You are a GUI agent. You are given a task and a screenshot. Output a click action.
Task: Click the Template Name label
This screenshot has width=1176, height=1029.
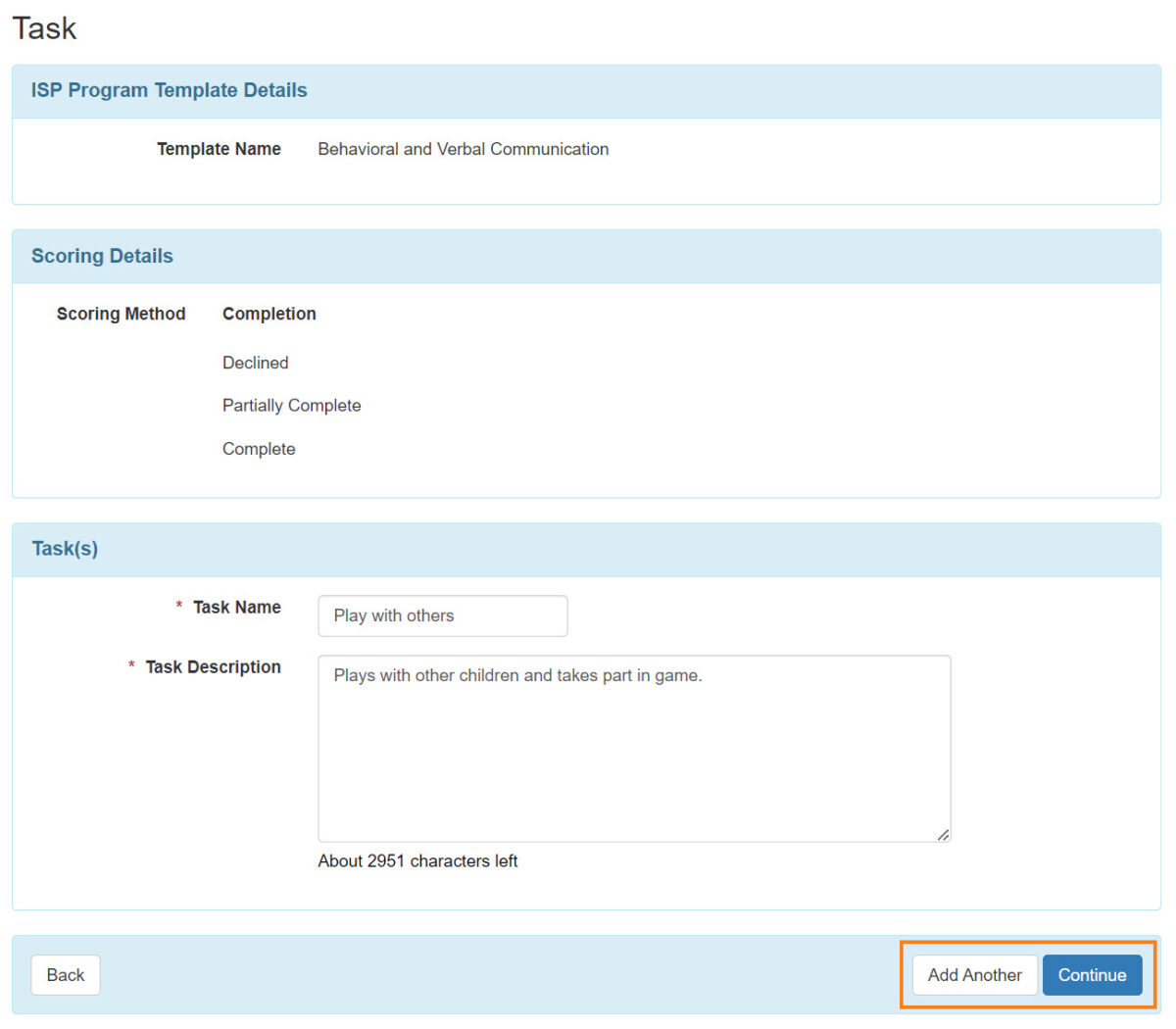[219, 149]
